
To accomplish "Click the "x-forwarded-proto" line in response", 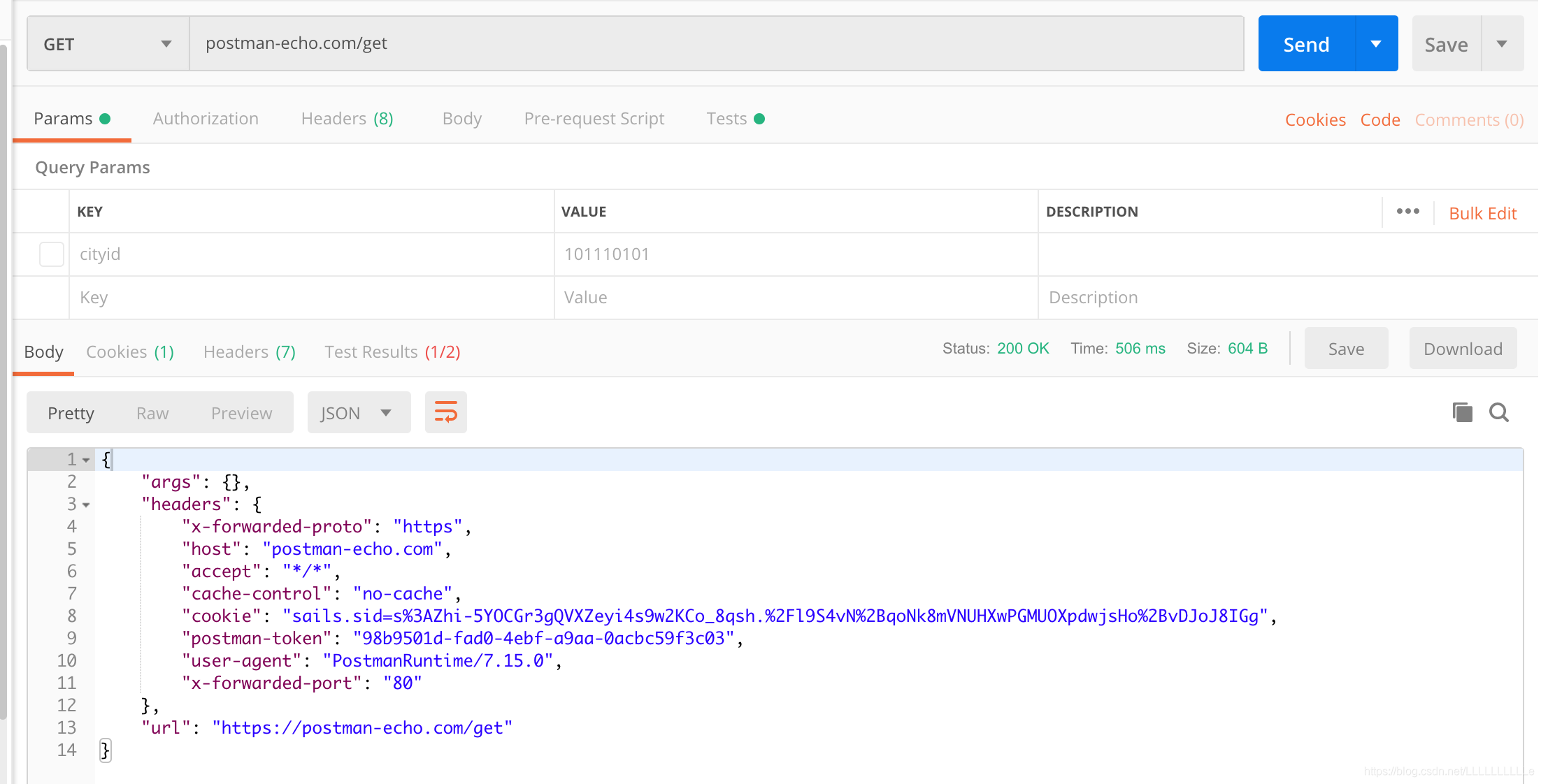I will (x=327, y=526).
